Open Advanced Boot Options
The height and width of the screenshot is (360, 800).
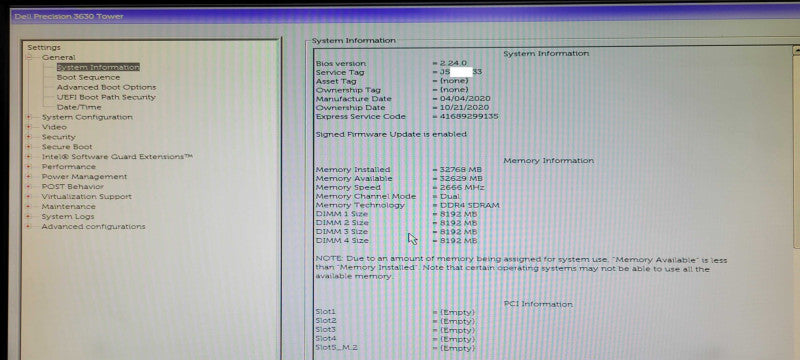coord(106,87)
